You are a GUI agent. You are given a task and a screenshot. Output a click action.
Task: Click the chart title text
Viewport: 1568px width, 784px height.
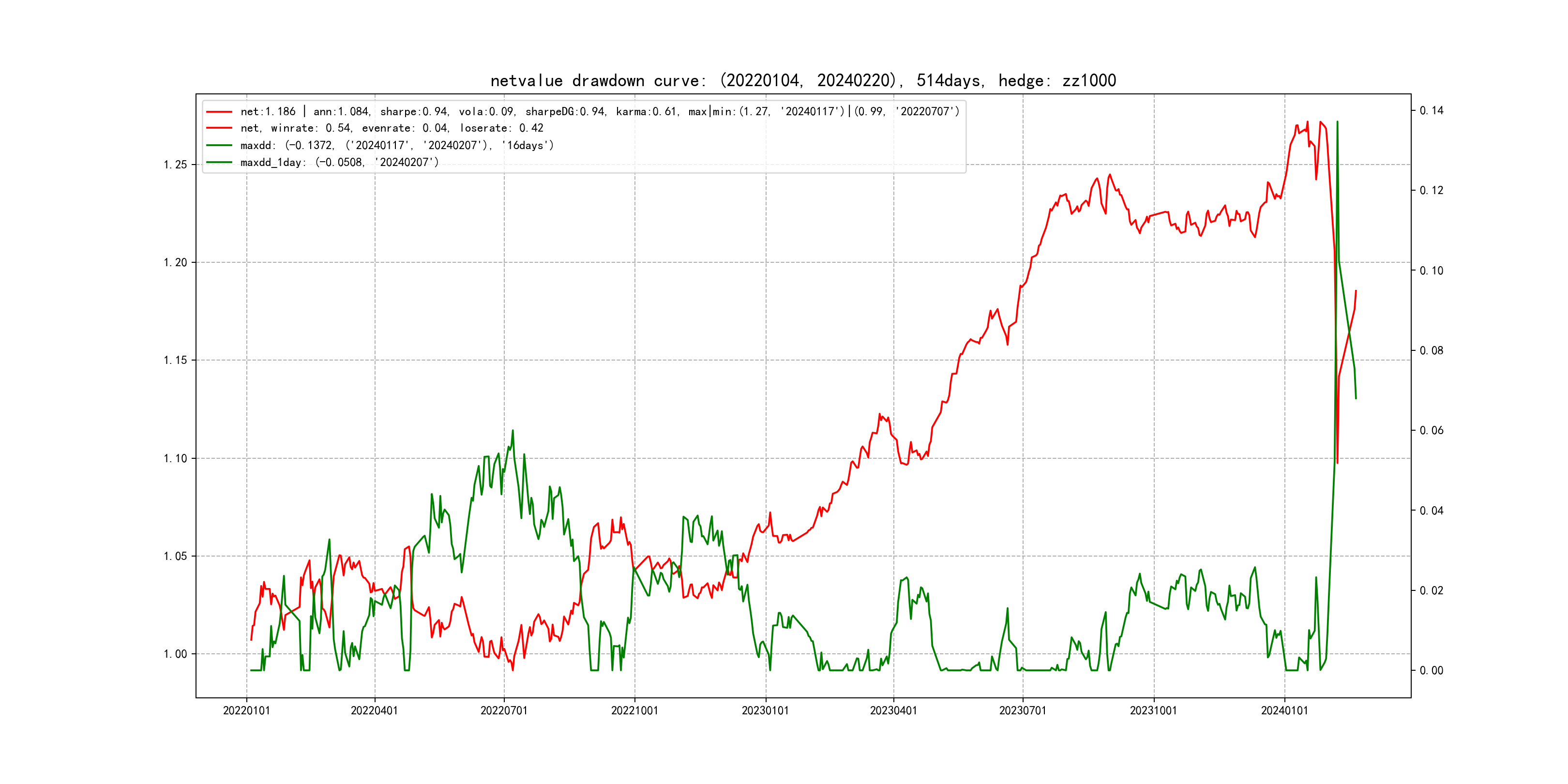pos(803,80)
